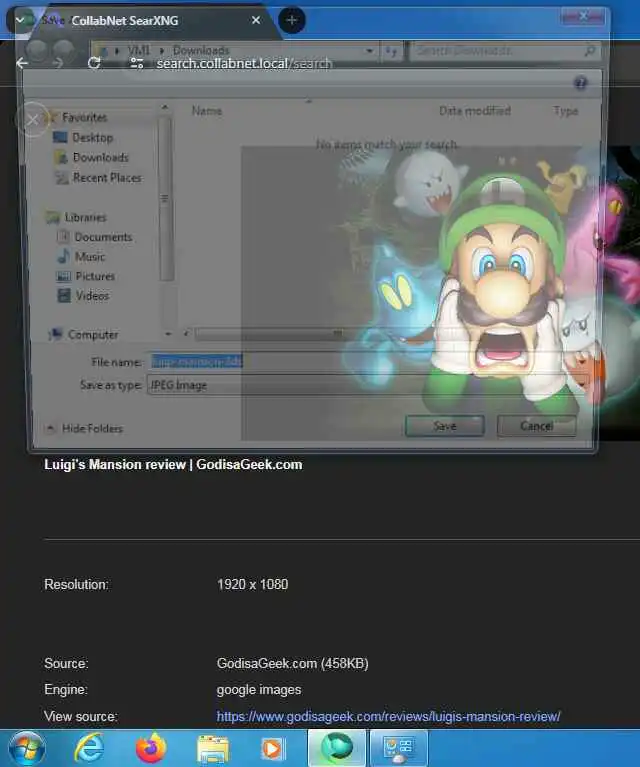This screenshot has height=767, width=640.
Task: Click the google images engine value
Action: pyautogui.click(x=259, y=690)
